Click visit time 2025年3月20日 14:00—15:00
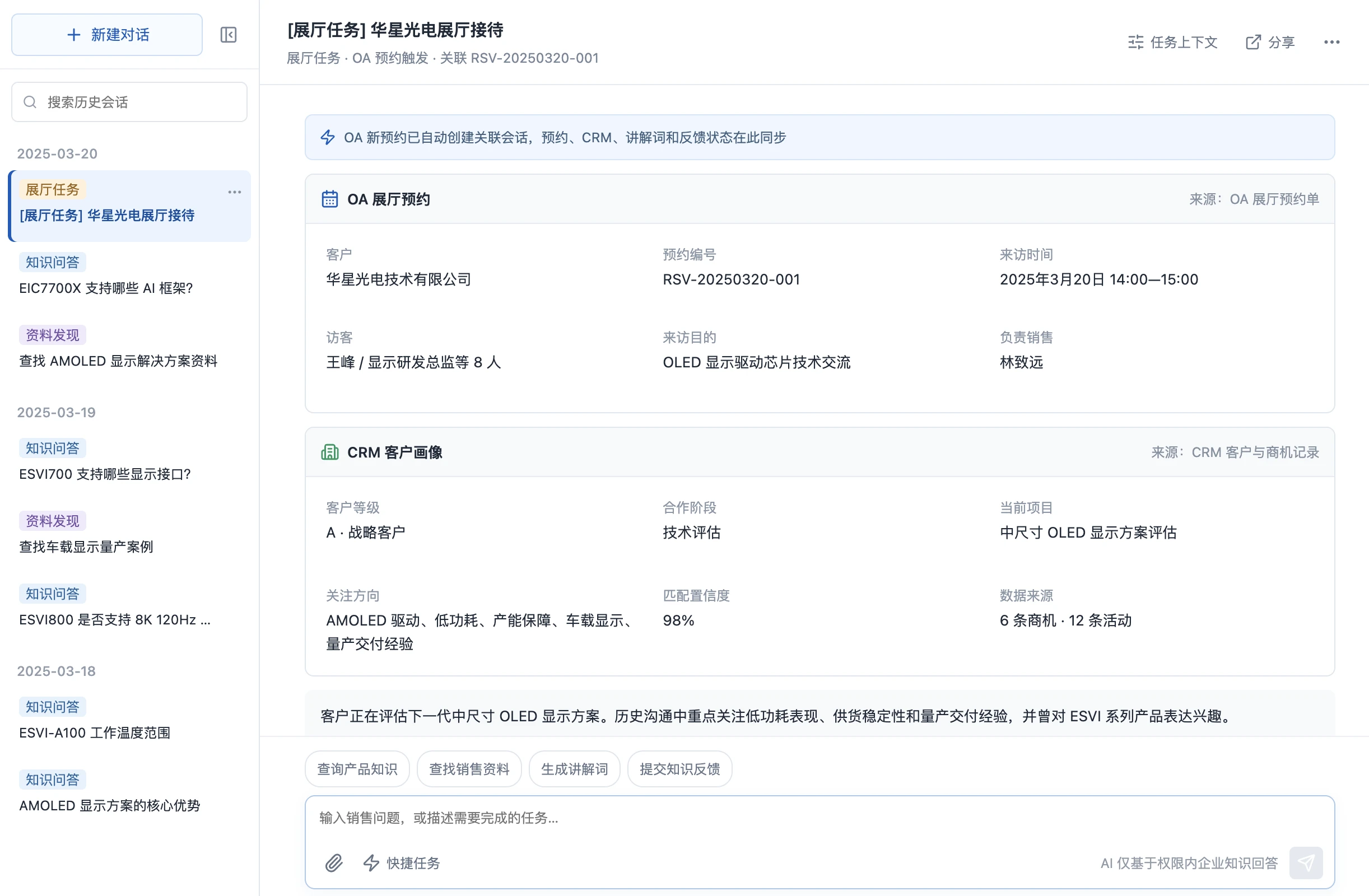This screenshot has width=1369, height=896. (x=1098, y=279)
